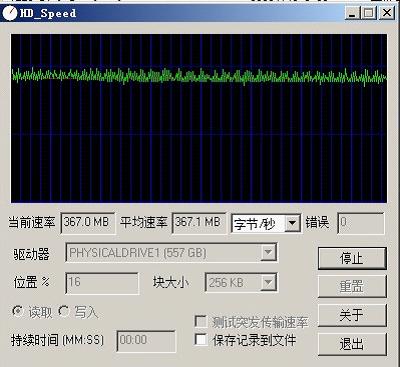
Task: Click the 退出 exit button
Action: [x=352, y=344]
